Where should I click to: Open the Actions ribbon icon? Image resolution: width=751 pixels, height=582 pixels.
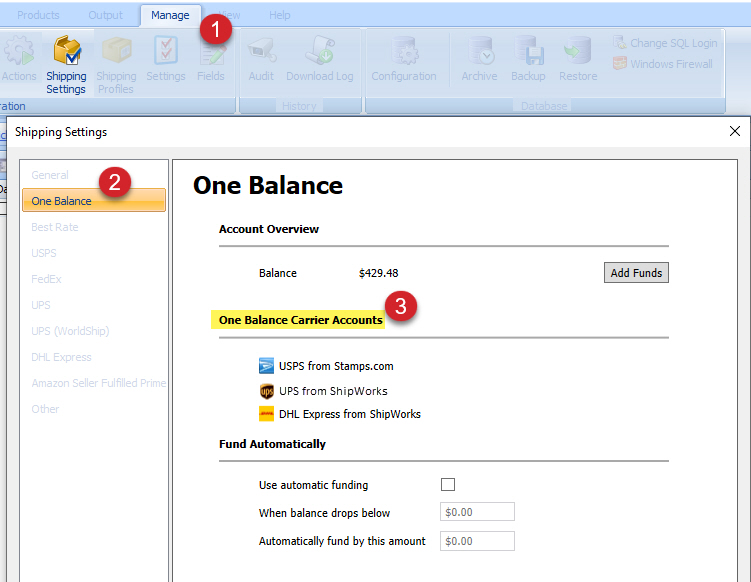(19, 58)
